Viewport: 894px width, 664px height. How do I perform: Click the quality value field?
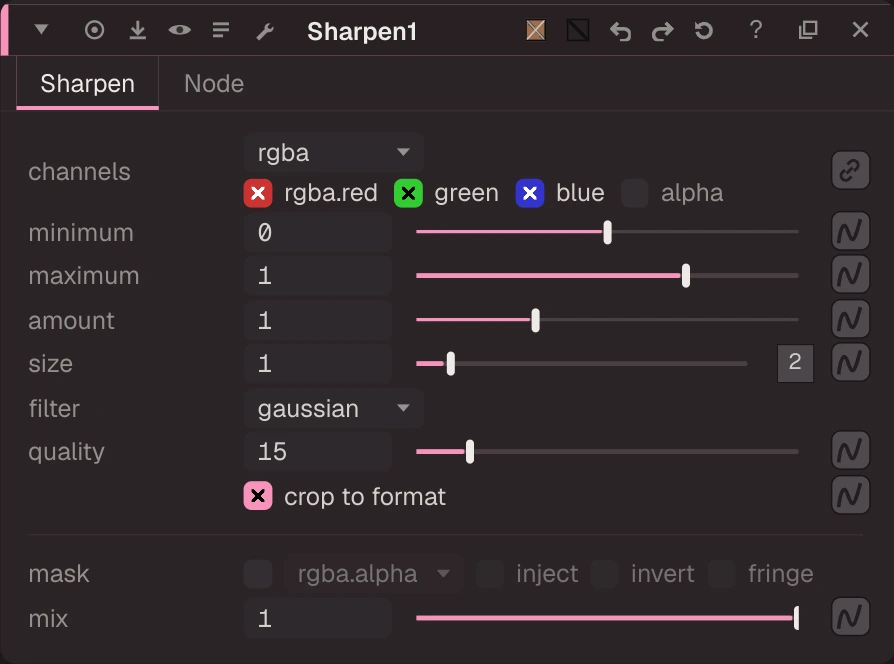point(318,452)
